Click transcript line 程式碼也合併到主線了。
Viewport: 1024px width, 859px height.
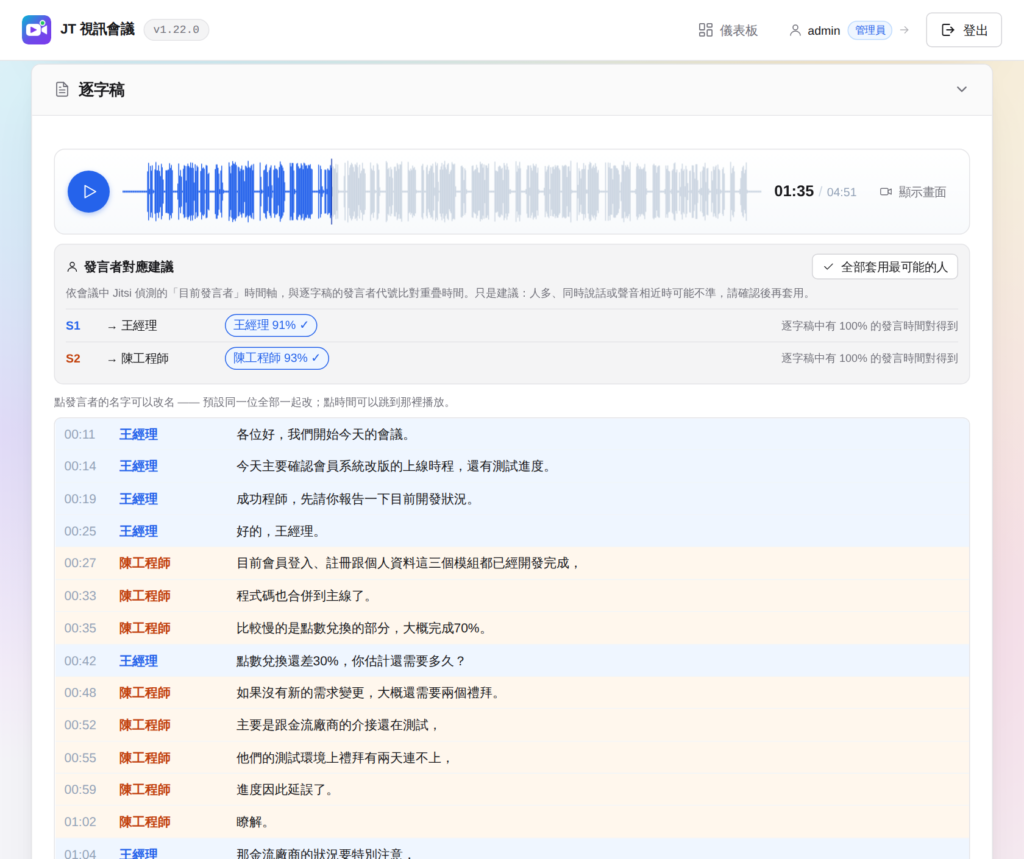(x=306, y=596)
